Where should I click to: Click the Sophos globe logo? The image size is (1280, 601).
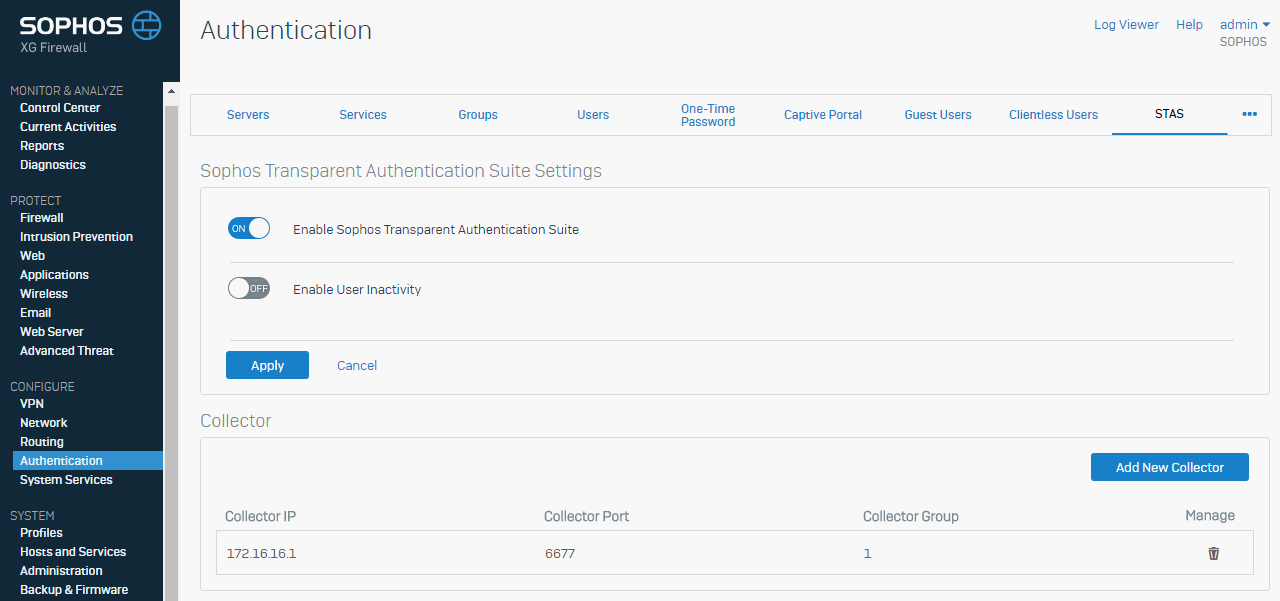point(146,25)
